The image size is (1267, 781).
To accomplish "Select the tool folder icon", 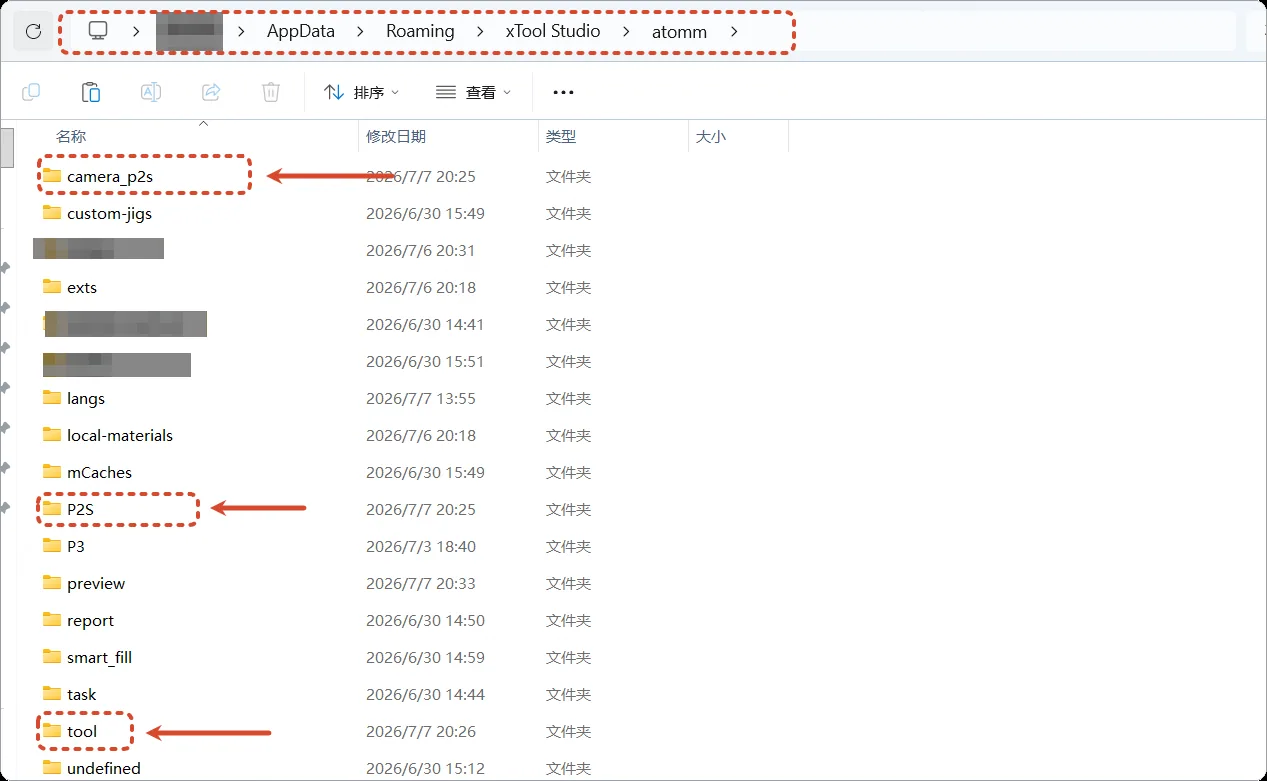I will 52,731.
